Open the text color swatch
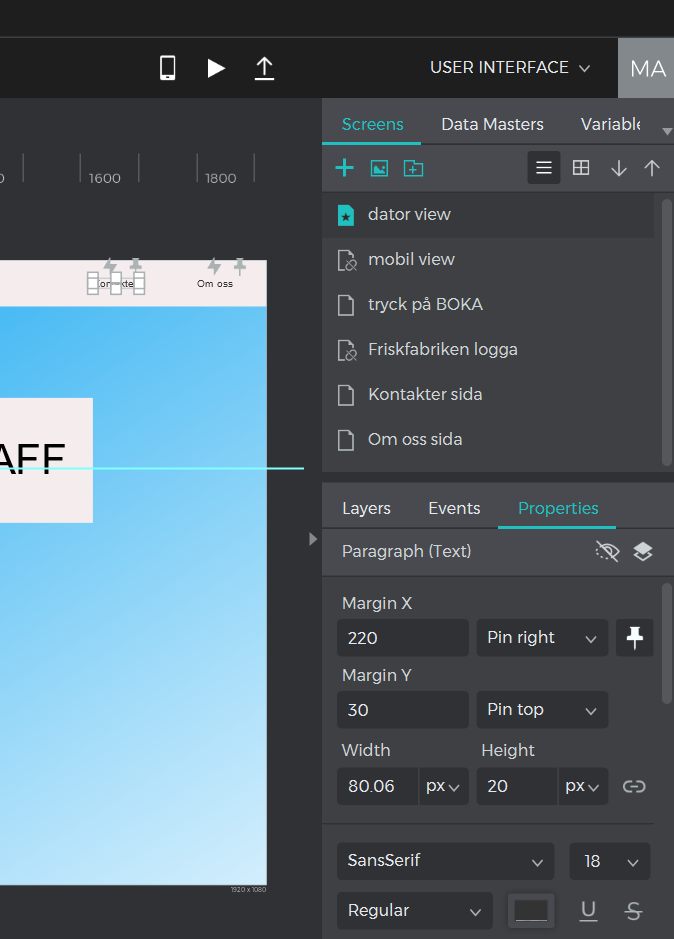 click(531, 910)
